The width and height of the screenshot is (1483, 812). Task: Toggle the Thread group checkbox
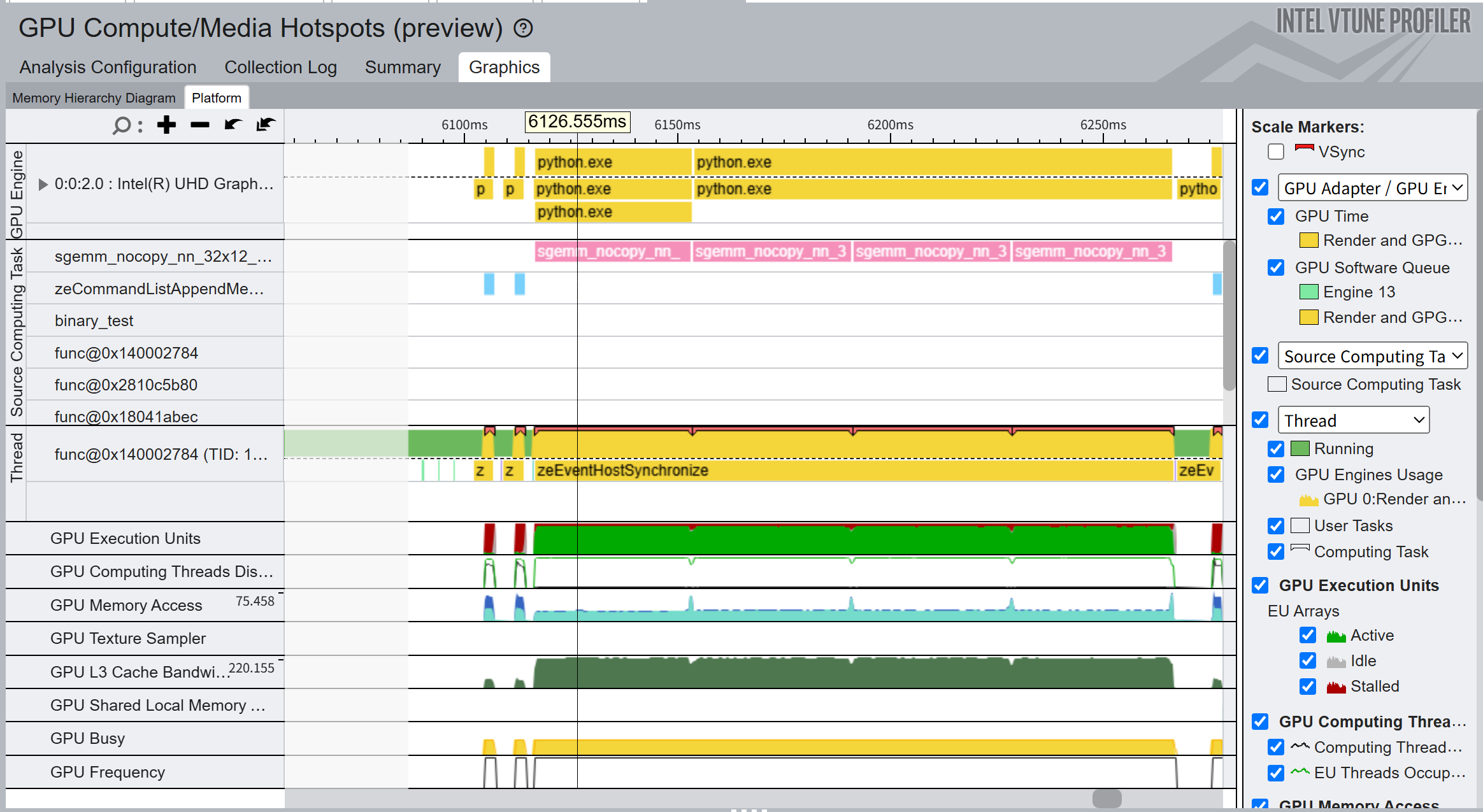1260,420
